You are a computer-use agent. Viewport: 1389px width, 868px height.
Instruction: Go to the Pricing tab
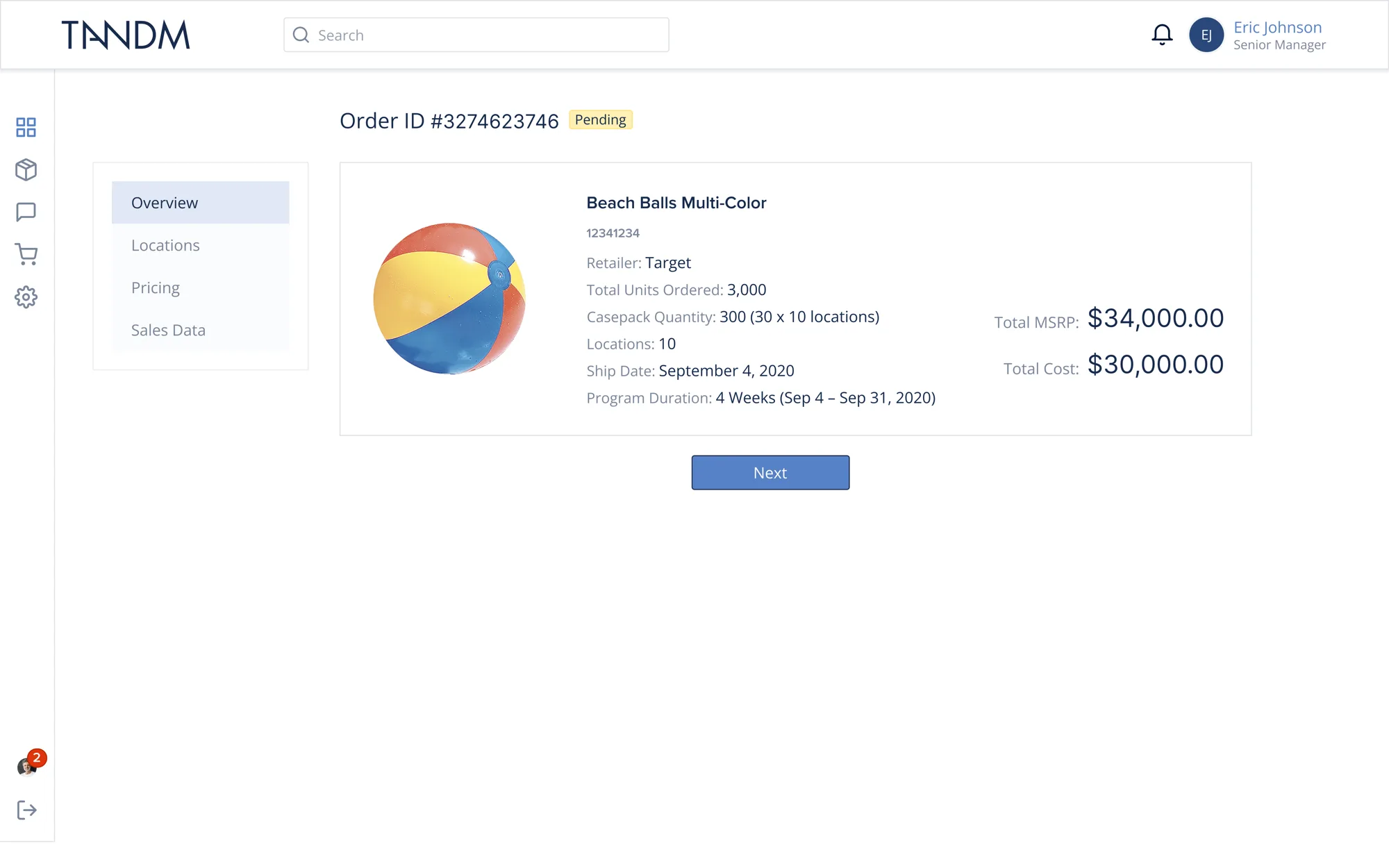(x=200, y=287)
